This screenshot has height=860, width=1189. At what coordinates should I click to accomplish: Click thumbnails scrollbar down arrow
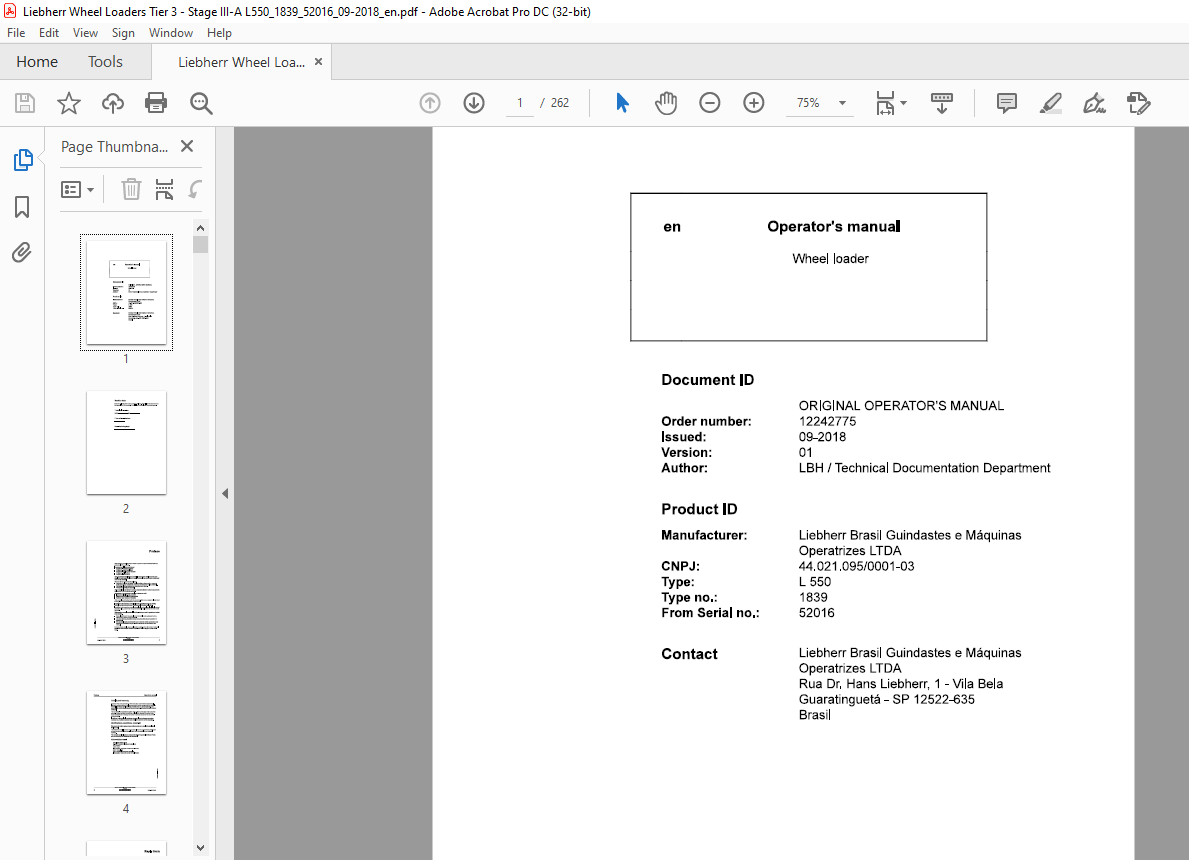[x=200, y=848]
